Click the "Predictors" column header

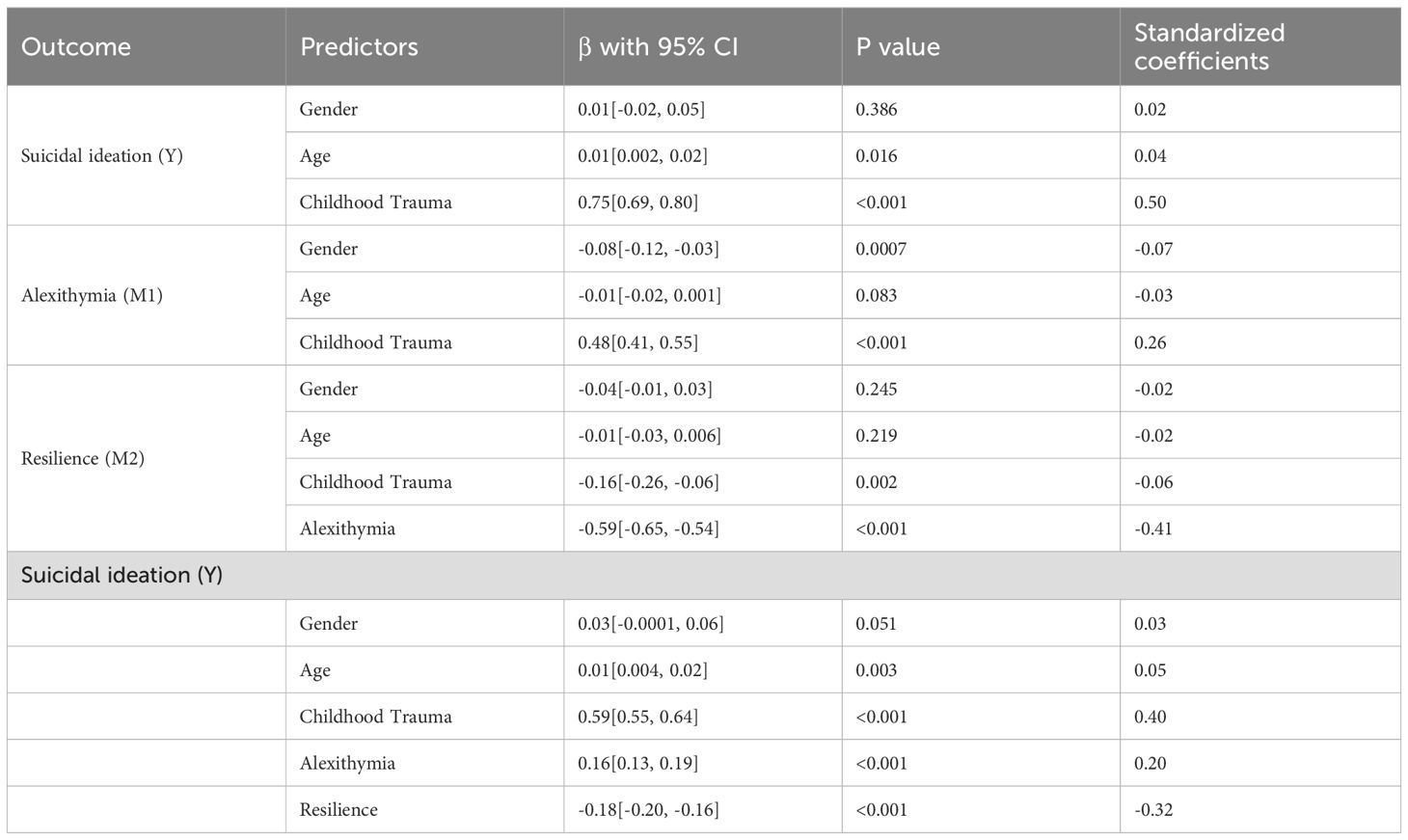click(x=359, y=47)
